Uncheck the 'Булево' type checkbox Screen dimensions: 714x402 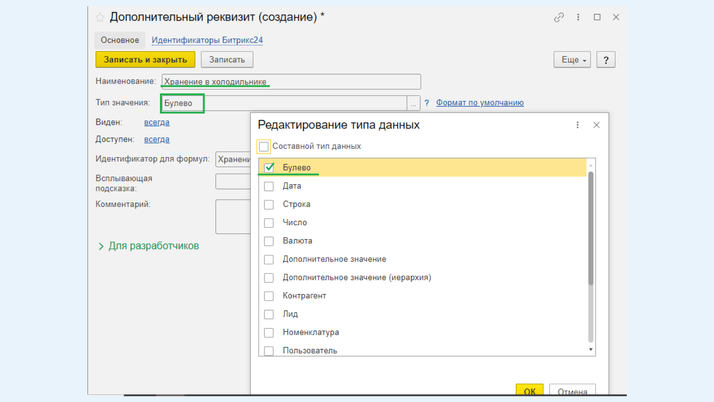click(x=269, y=168)
